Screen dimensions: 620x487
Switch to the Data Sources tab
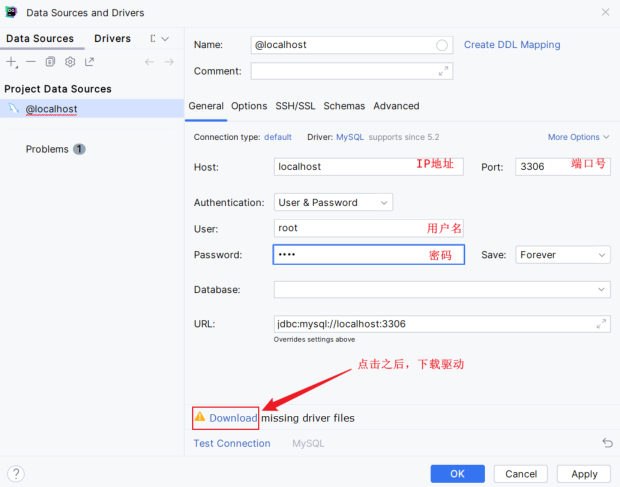pos(40,38)
